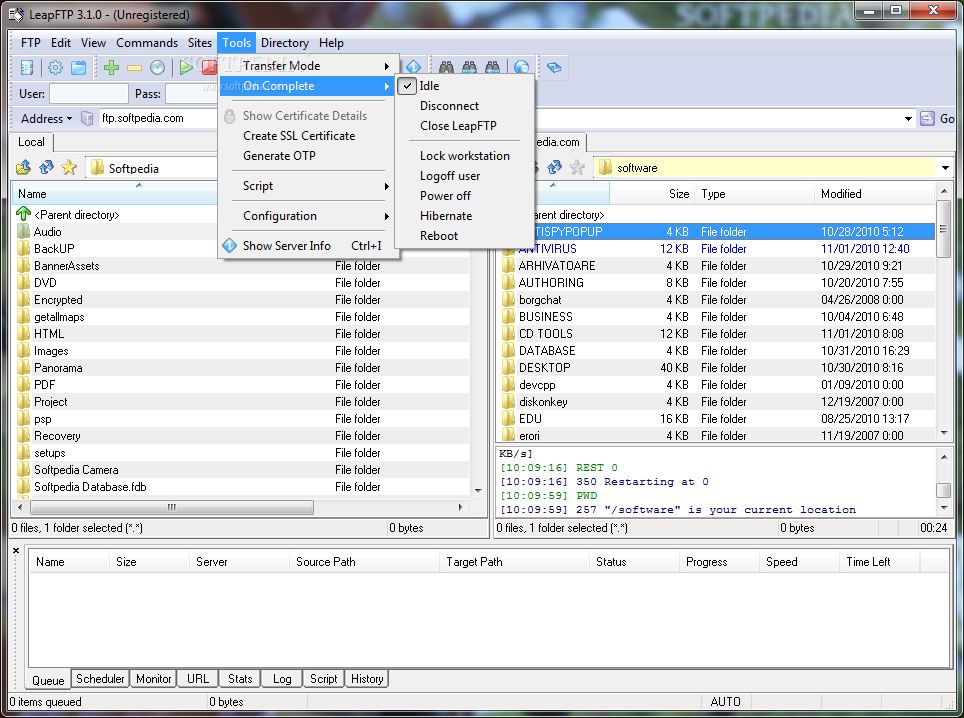The width and height of the screenshot is (964, 718).
Task: Select the ANTIVIRUS remote folder row
Action: coord(716,249)
